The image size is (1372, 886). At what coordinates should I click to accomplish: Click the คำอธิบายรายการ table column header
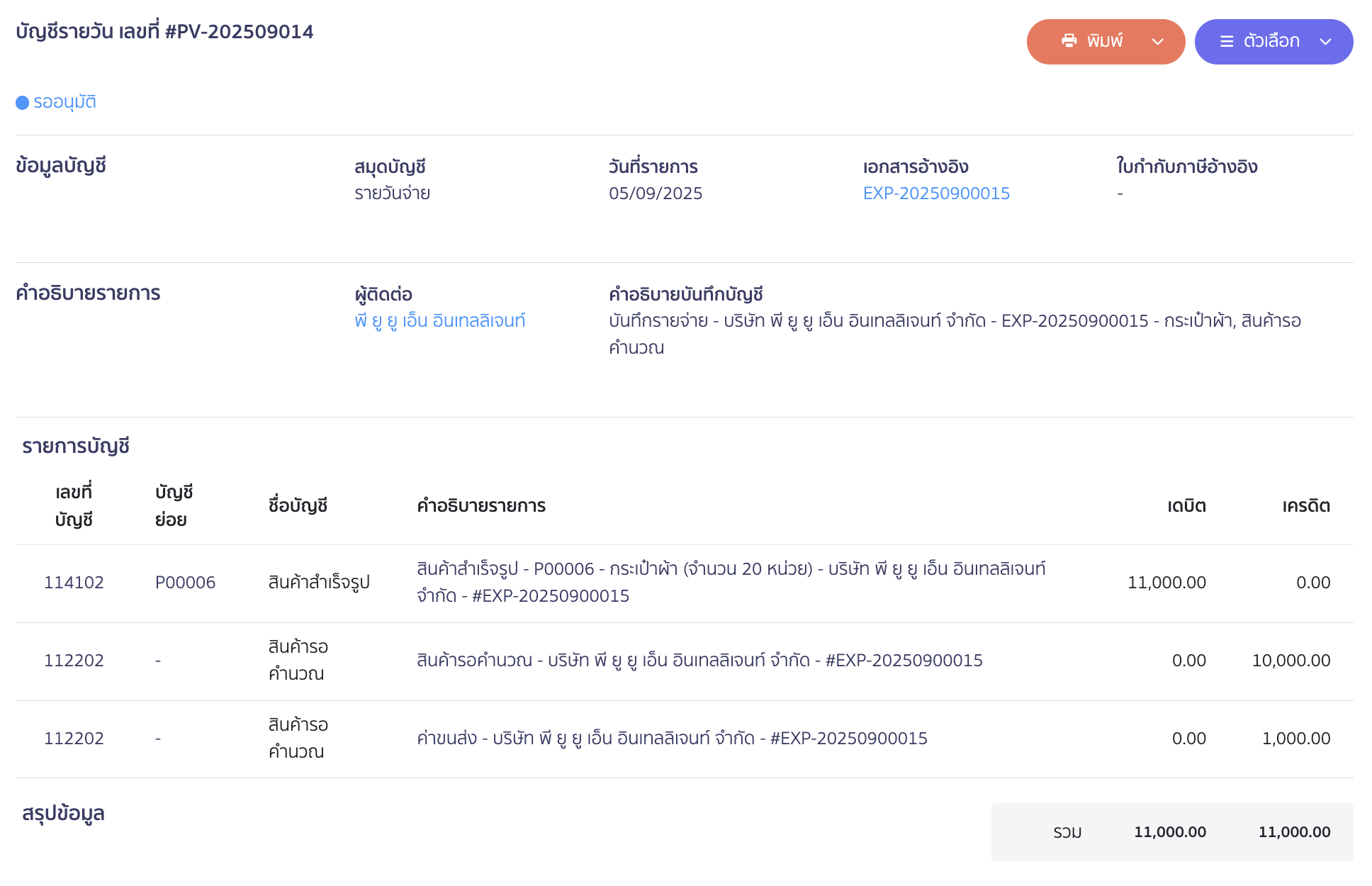pos(481,506)
